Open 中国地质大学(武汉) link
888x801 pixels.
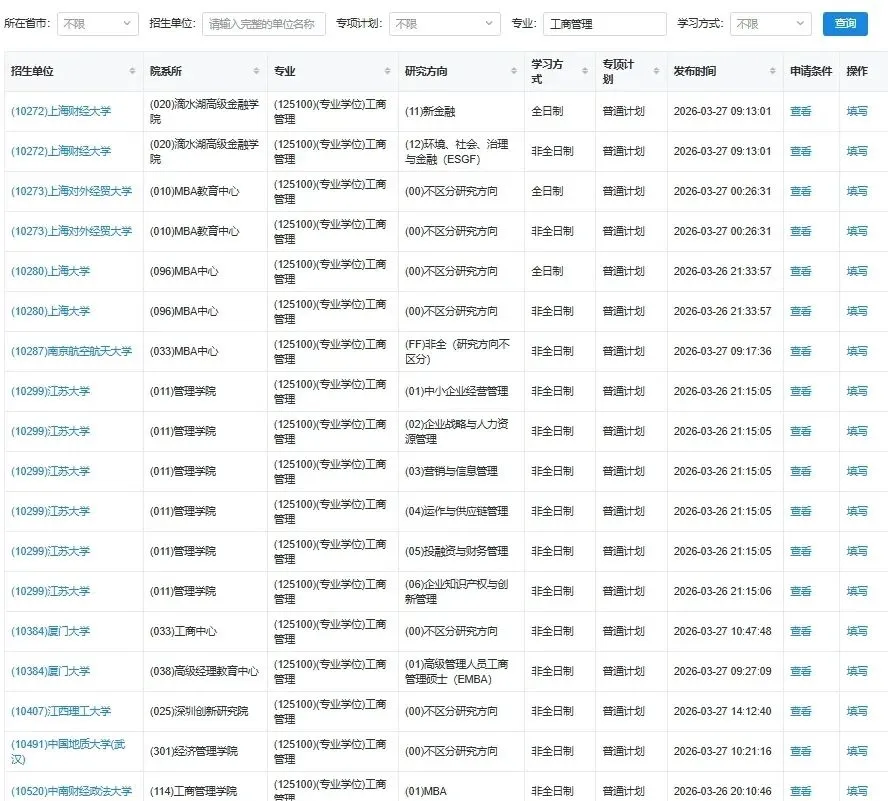(x=68, y=751)
